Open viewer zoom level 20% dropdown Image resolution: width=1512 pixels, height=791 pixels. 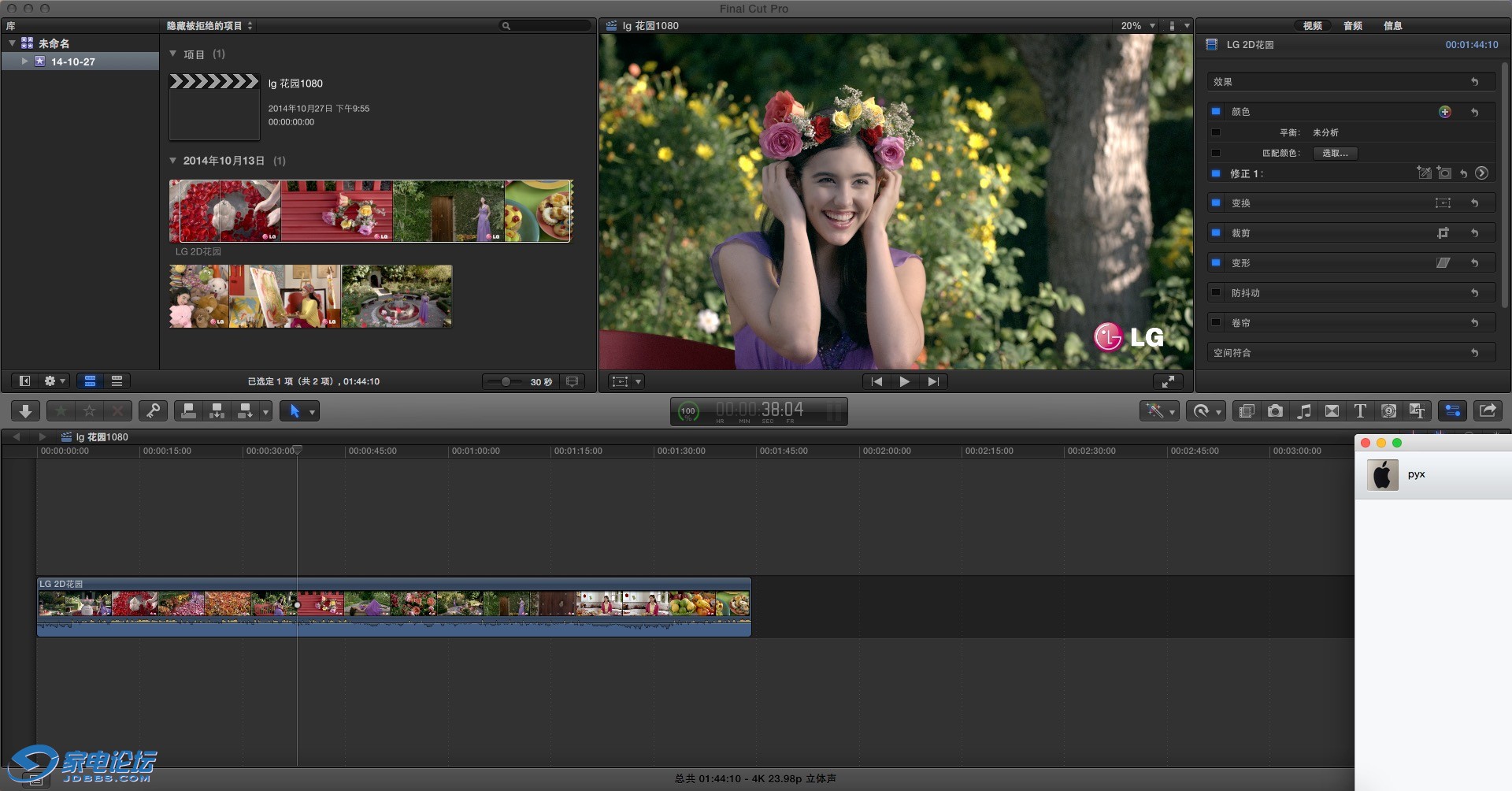[x=1138, y=26]
